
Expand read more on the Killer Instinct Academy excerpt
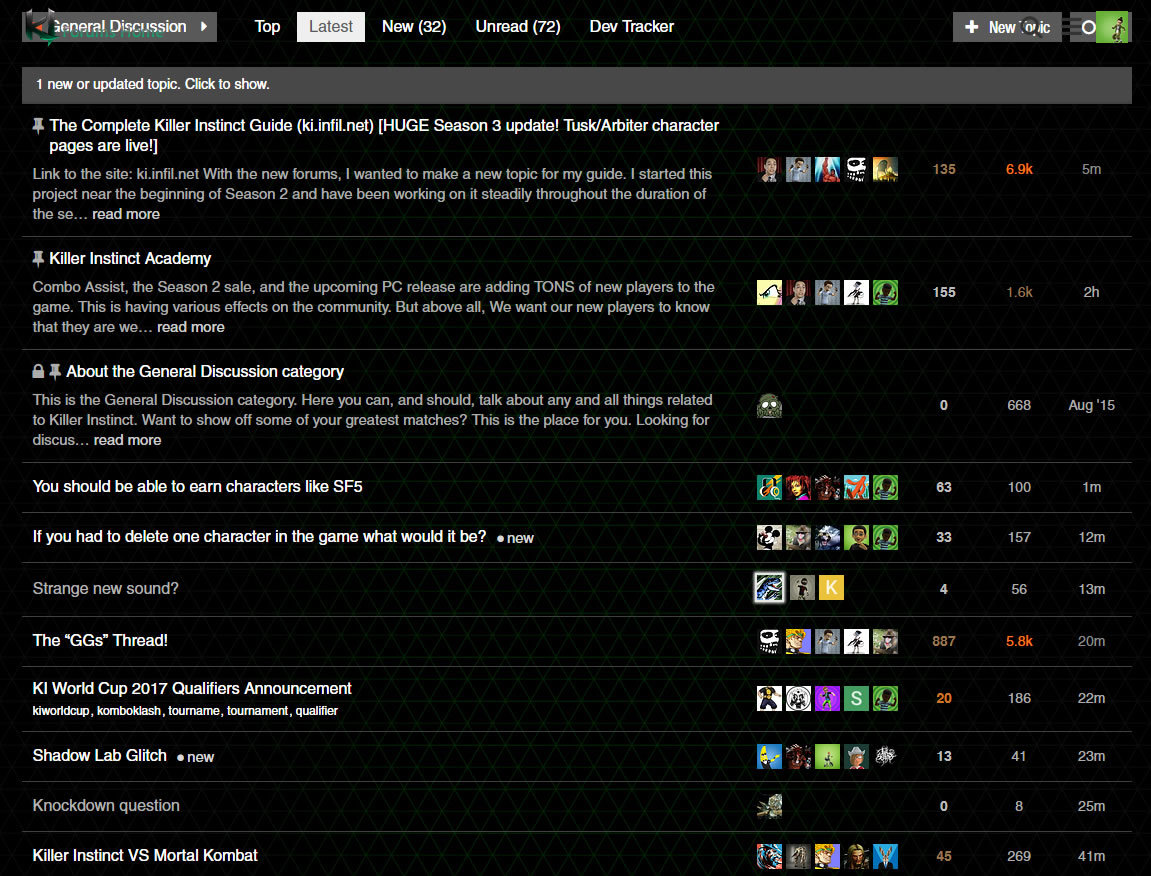pyautogui.click(x=191, y=327)
